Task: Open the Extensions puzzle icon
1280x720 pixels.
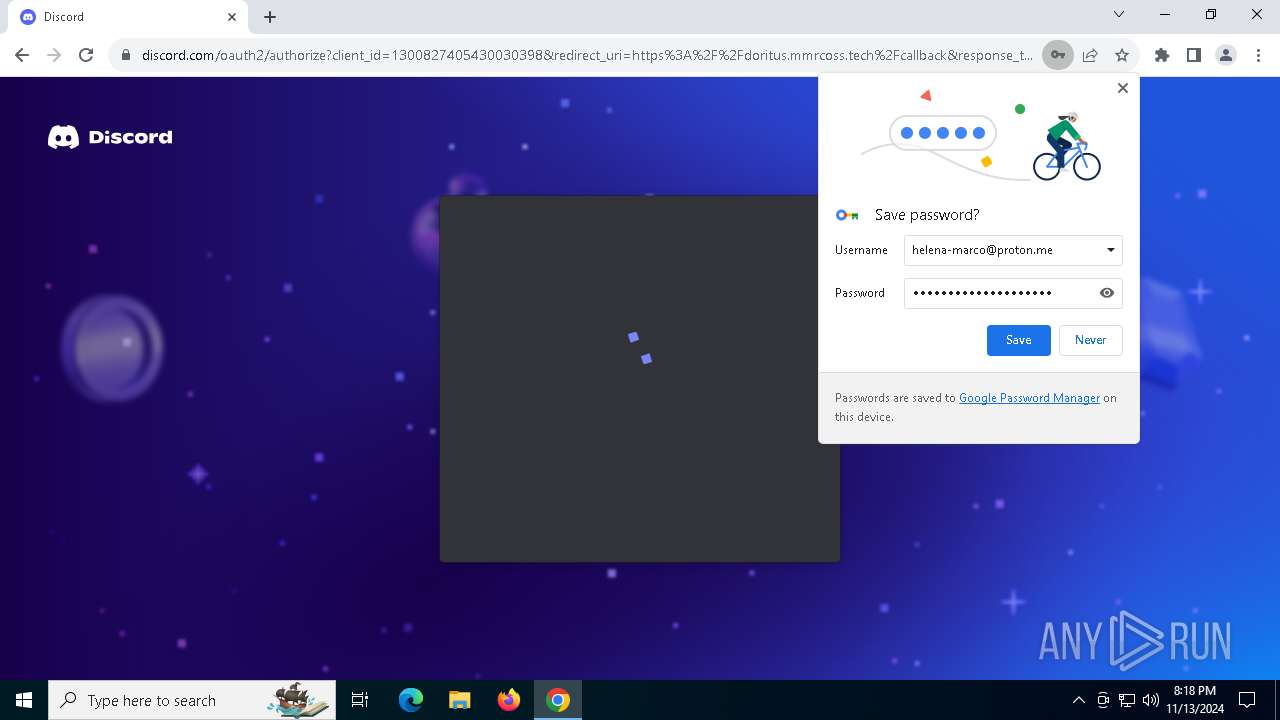Action: click(1162, 55)
